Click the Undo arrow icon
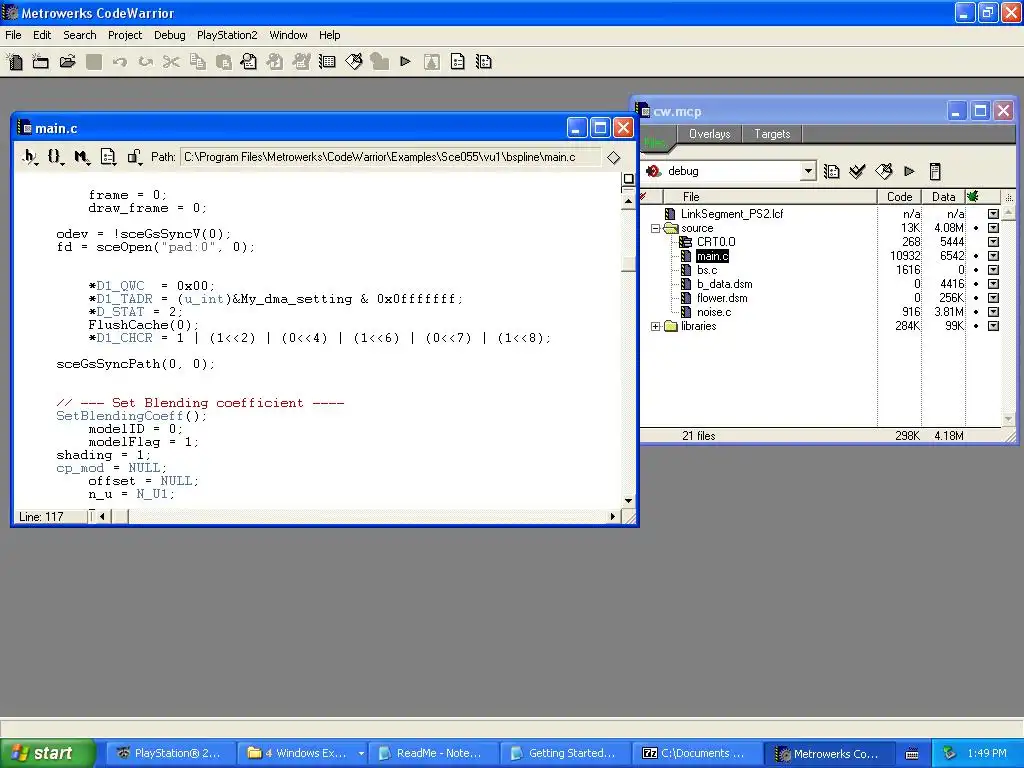Screen dimensions: 1024x768 pyautogui.click(x=120, y=62)
